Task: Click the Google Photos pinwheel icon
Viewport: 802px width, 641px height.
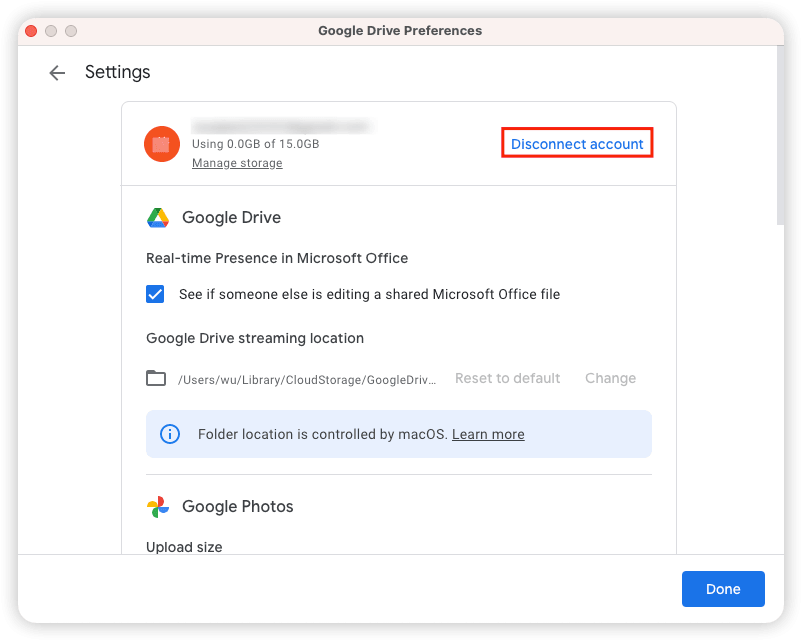Action: pyautogui.click(x=158, y=507)
